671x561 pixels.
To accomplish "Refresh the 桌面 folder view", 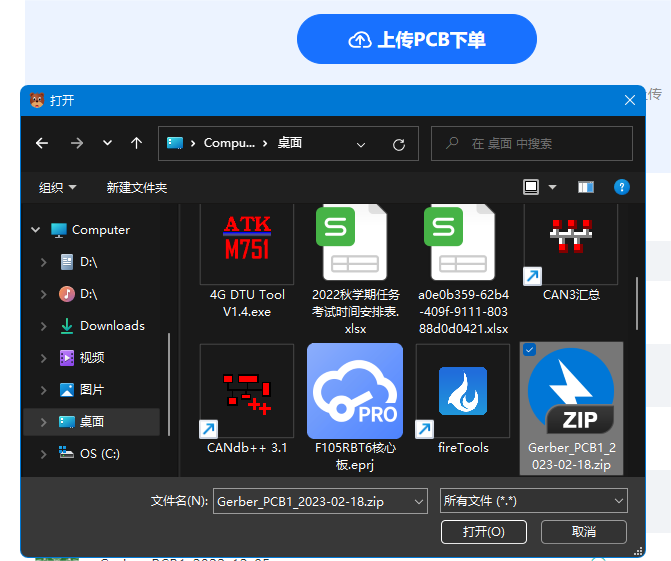I will click(x=399, y=145).
